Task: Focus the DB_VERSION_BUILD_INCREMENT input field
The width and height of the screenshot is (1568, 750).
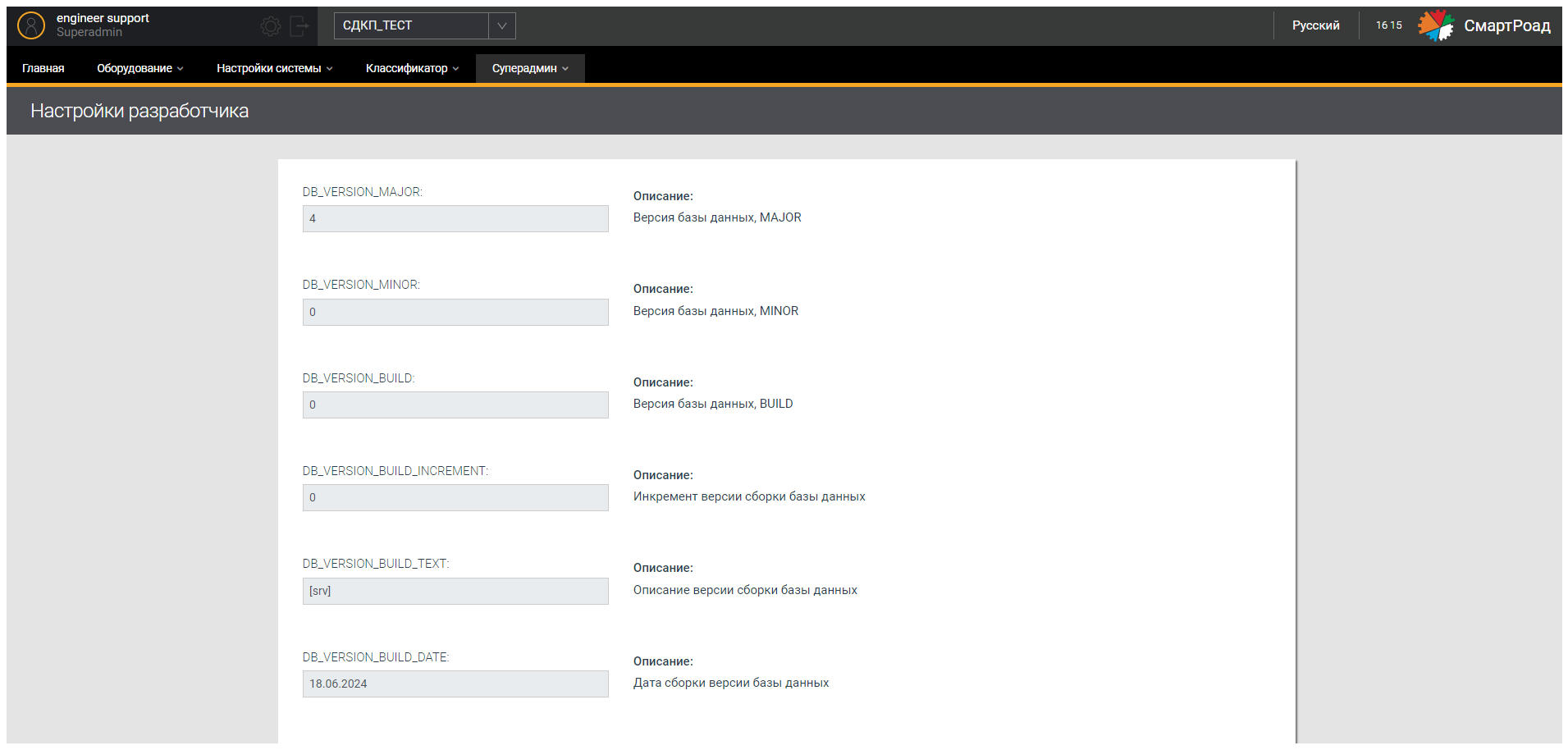Action: click(x=455, y=497)
